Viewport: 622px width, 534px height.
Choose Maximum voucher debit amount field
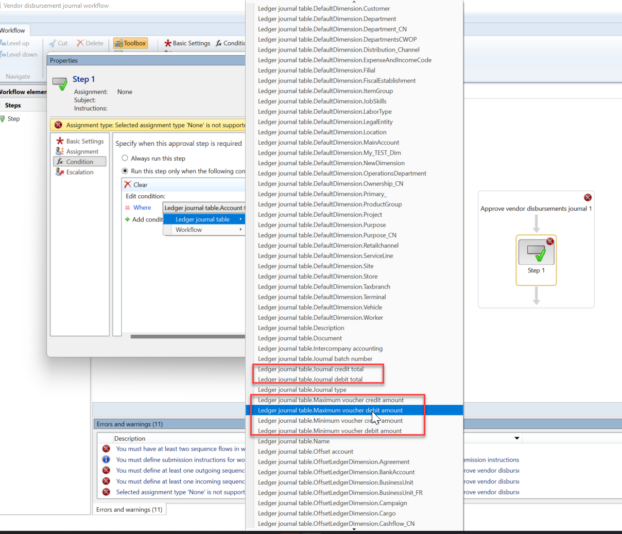tap(330, 410)
